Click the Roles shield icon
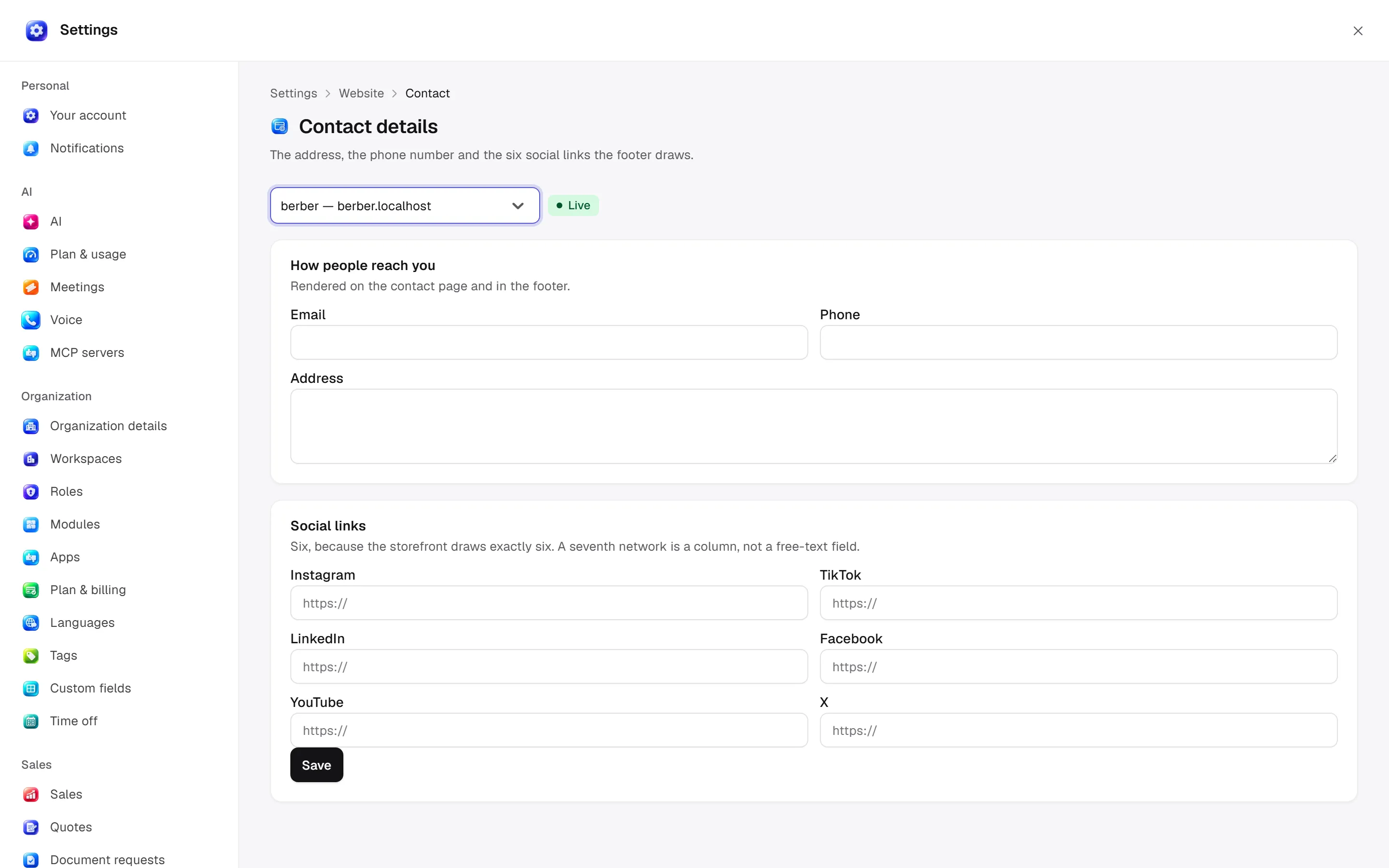The image size is (1389, 868). [31, 491]
